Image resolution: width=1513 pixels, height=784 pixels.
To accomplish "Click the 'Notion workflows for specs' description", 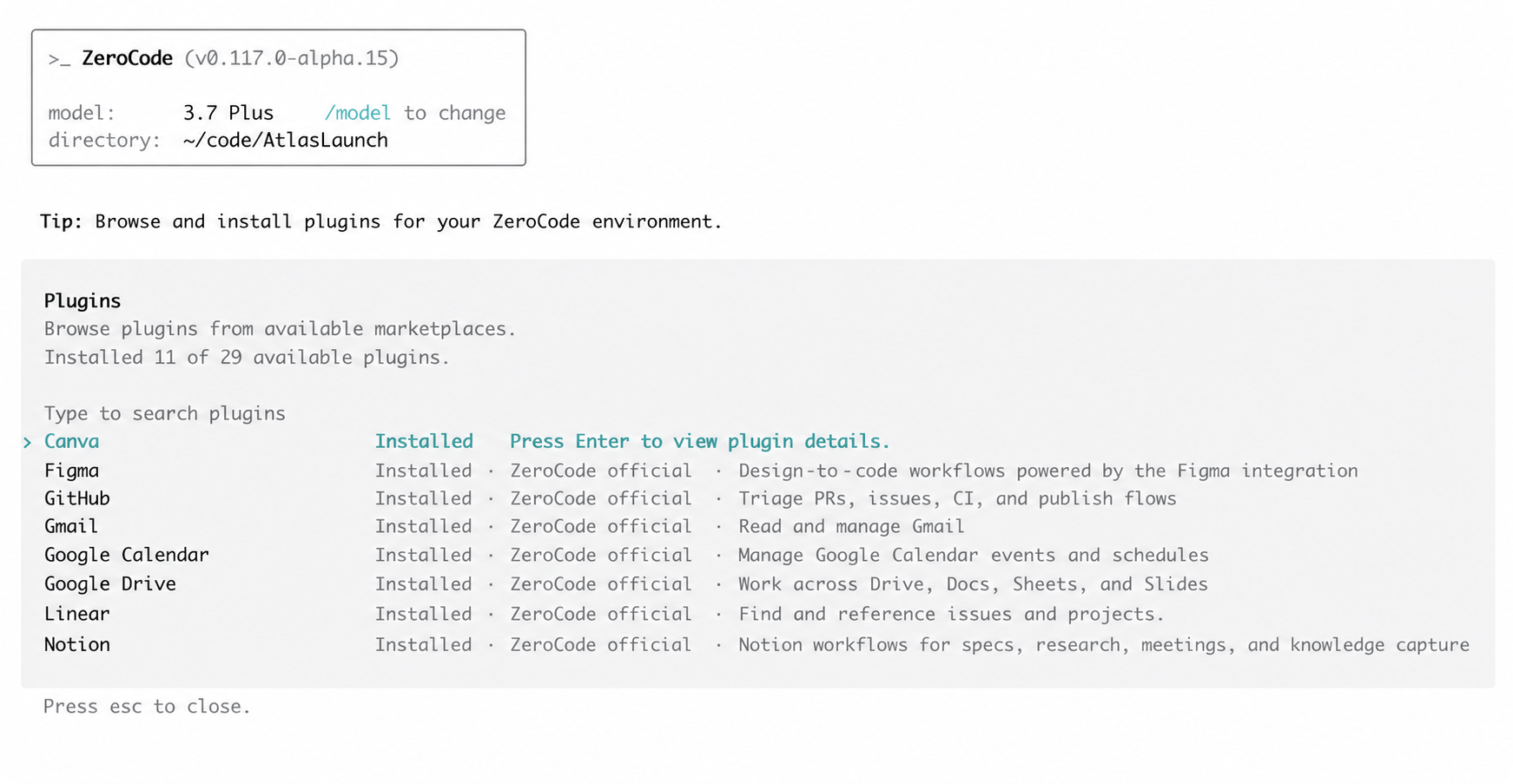I will (1104, 644).
